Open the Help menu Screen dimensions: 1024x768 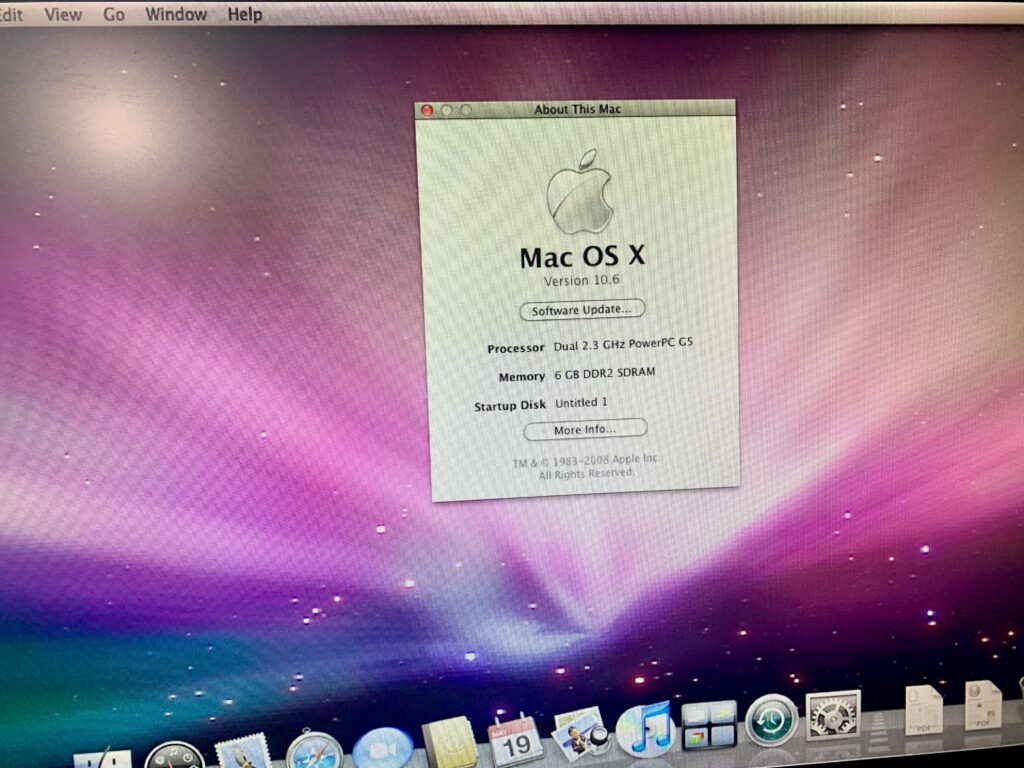coord(245,14)
